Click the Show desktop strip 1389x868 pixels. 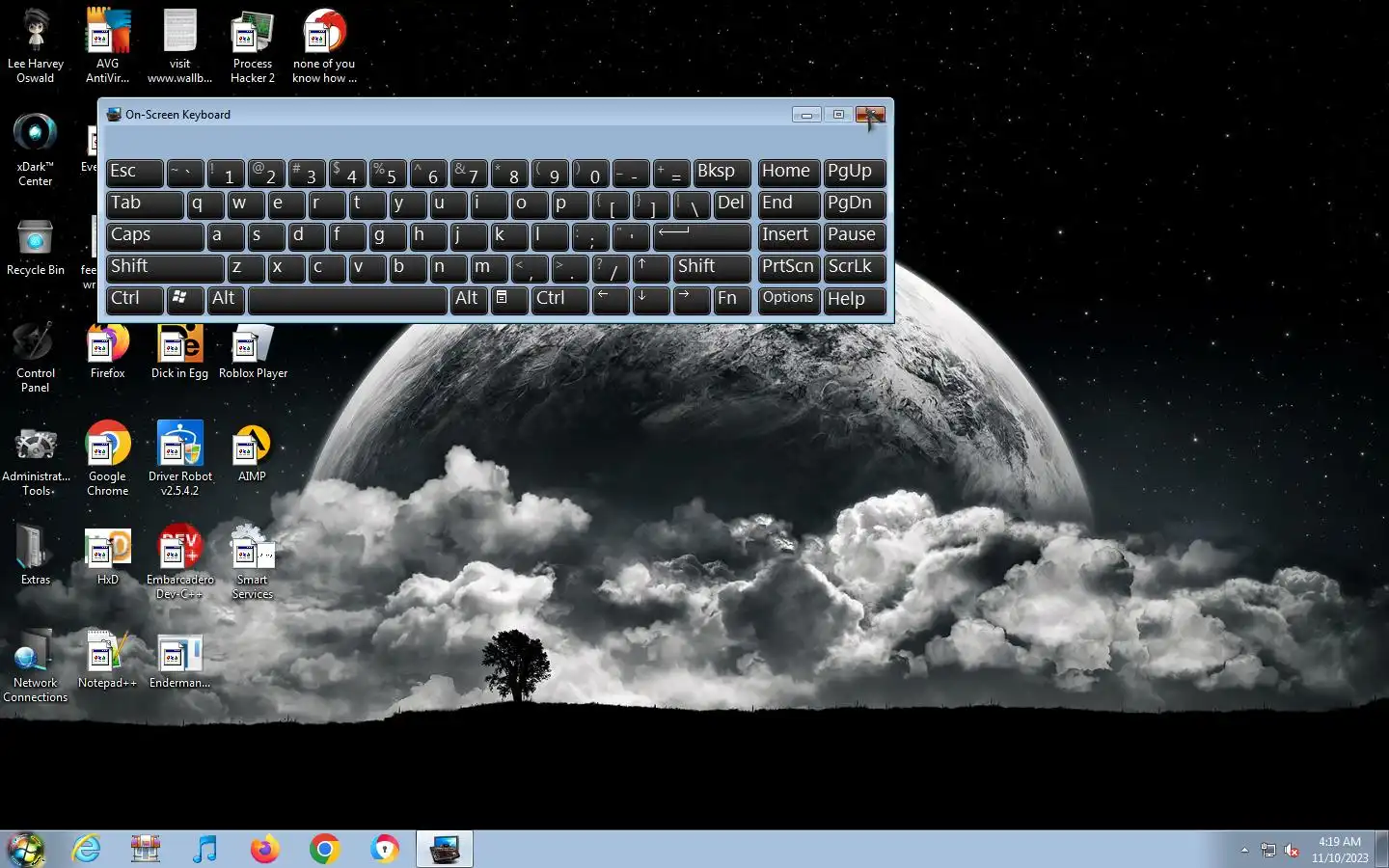pyautogui.click(x=1382, y=850)
